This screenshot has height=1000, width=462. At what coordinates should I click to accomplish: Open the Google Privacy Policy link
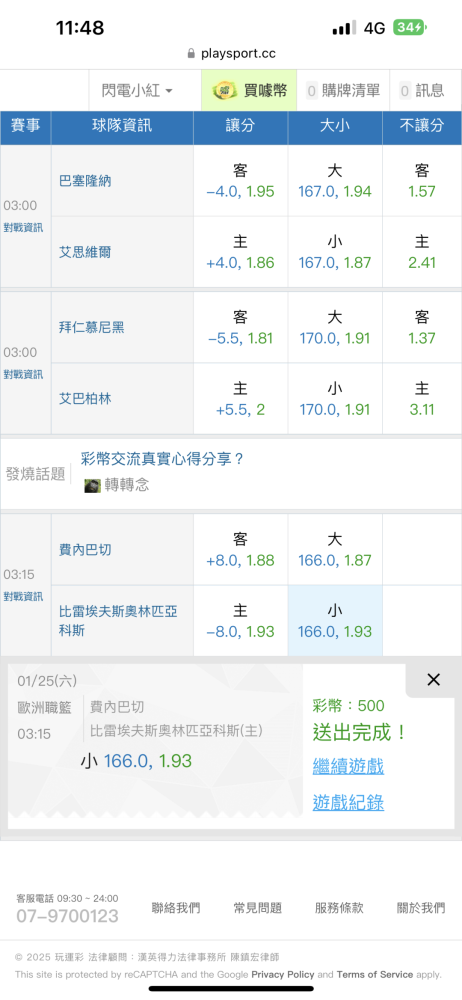click(x=283, y=974)
